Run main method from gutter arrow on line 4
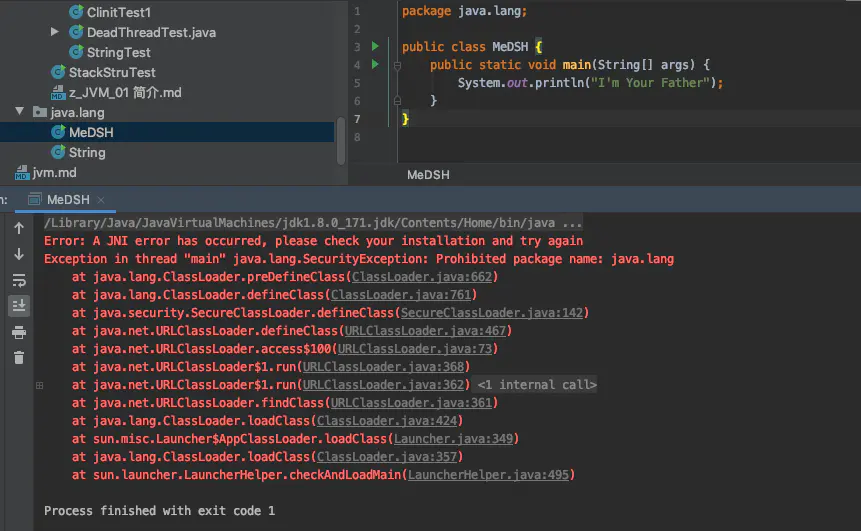 (x=375, y=64)
